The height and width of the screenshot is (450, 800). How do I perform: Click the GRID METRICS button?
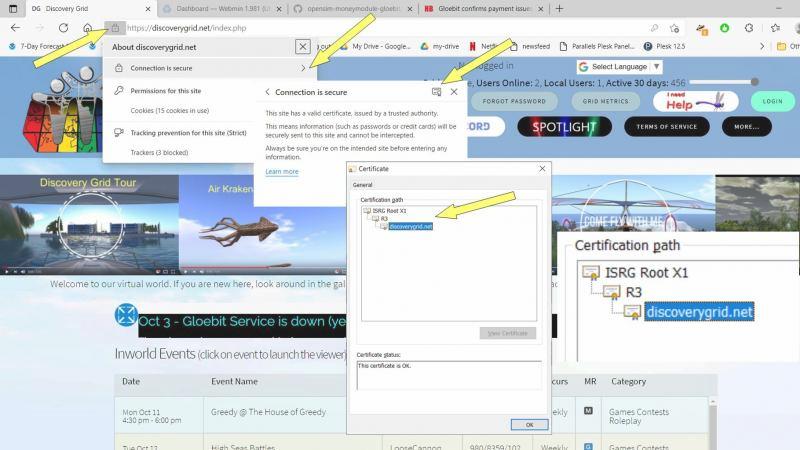pos(606,102)
